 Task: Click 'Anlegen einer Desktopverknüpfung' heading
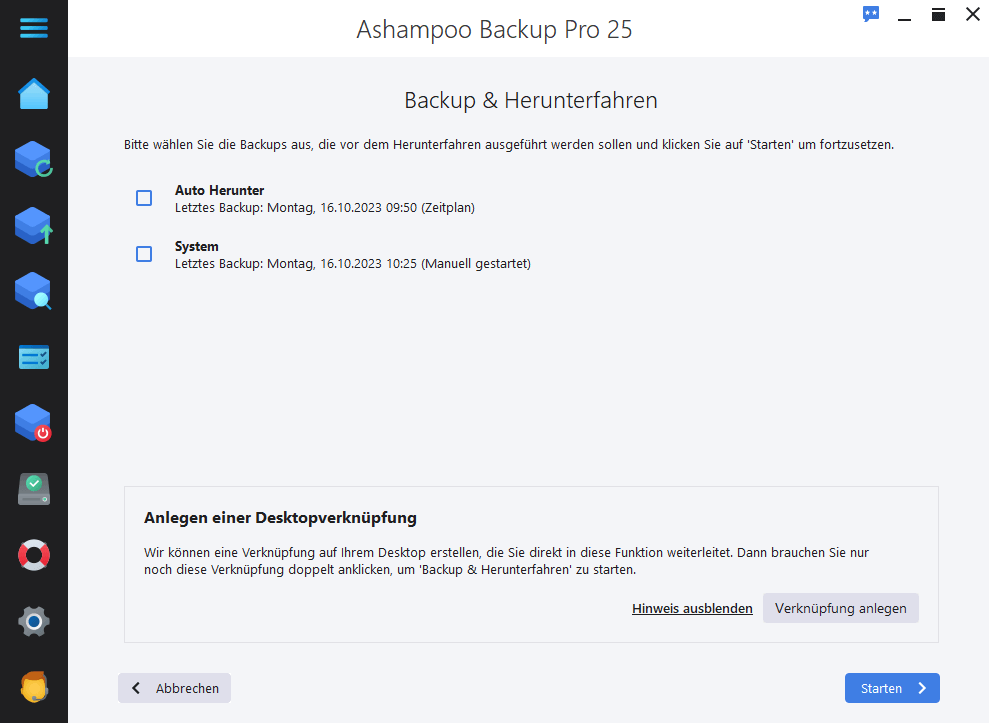(x=280, y=518)
